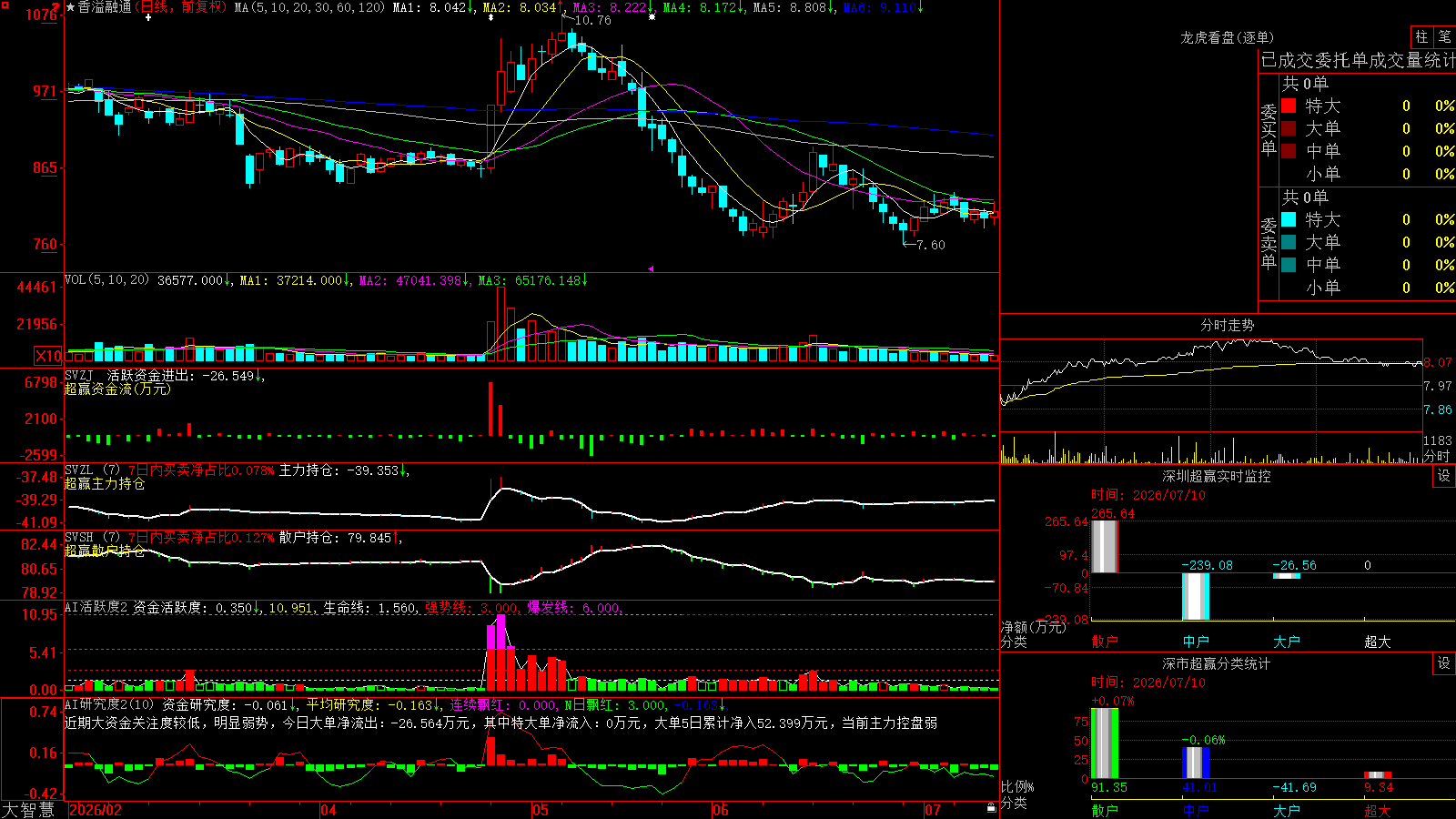Click the AI活跃度2 indicator label
Screen dimensions: 1456x819
coord(96,607)
